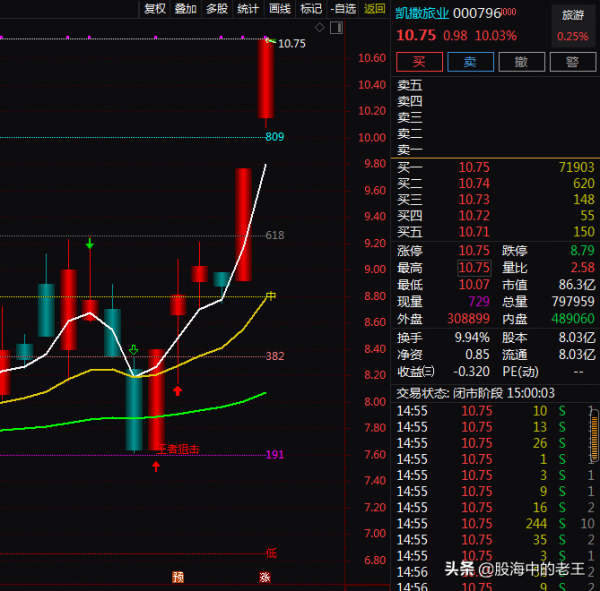600x591 pixels.
Task: Click the 卖一 row label
Action: (409, 149)
